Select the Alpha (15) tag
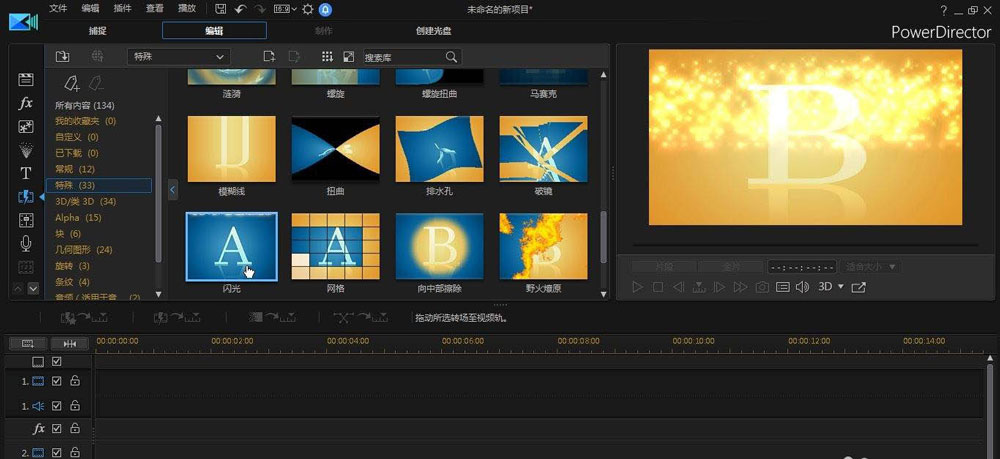This screenshot has height=459, width=1000. 78,217
